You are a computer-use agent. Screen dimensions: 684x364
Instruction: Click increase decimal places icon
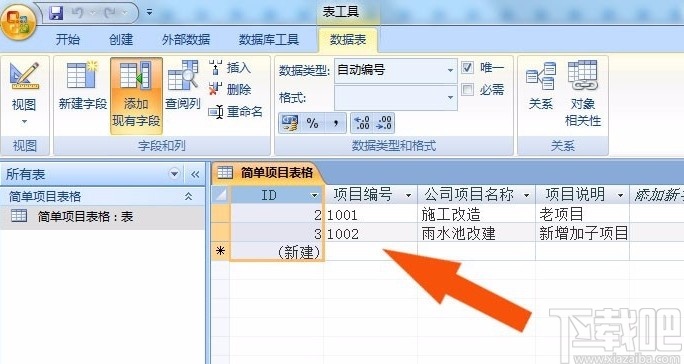pyautogui.click(x=362, y=123)
